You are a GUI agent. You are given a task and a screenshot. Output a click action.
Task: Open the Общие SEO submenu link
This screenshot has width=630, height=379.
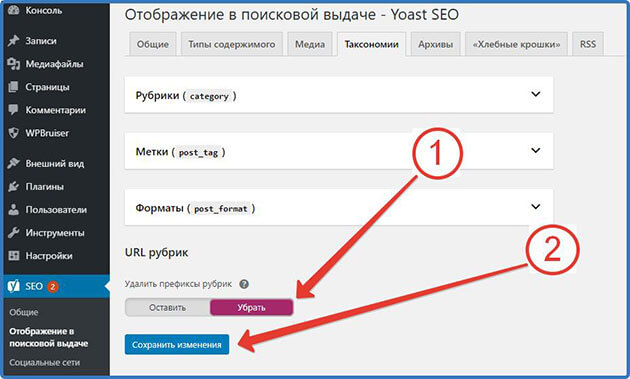(x=24, y=312)
